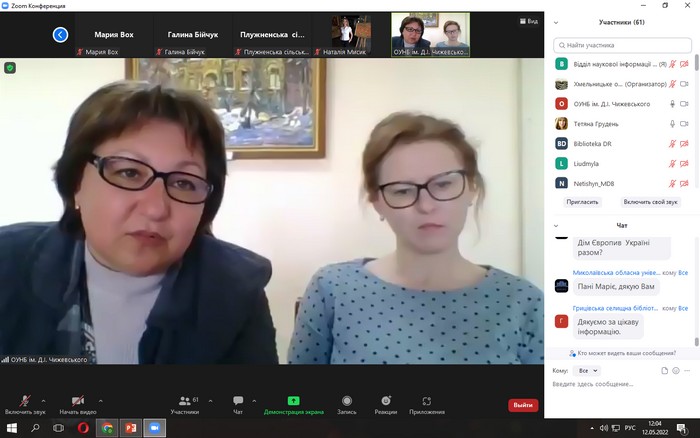Click the participants list scrollbar

tap(696, 63)
